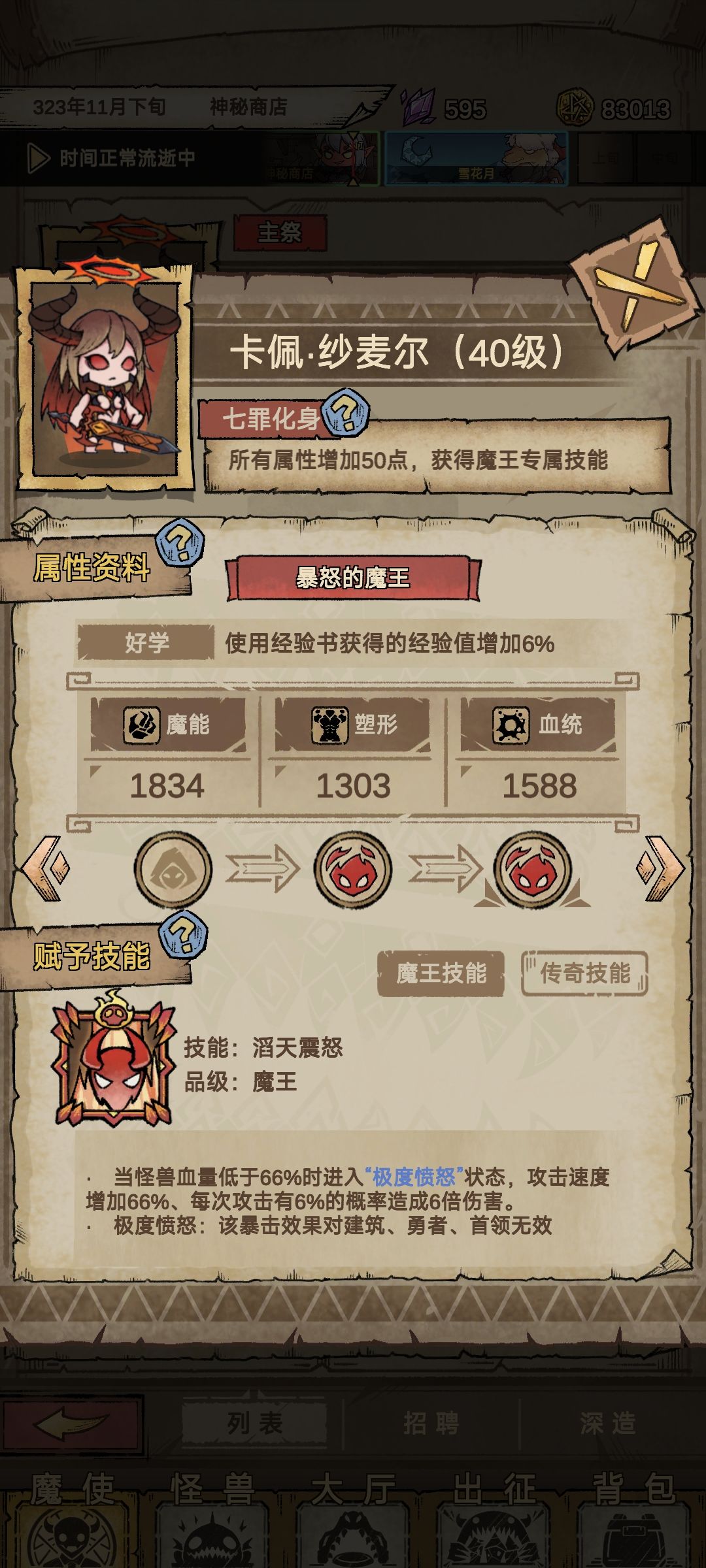Tap the purple crystal currency icon

418,106
